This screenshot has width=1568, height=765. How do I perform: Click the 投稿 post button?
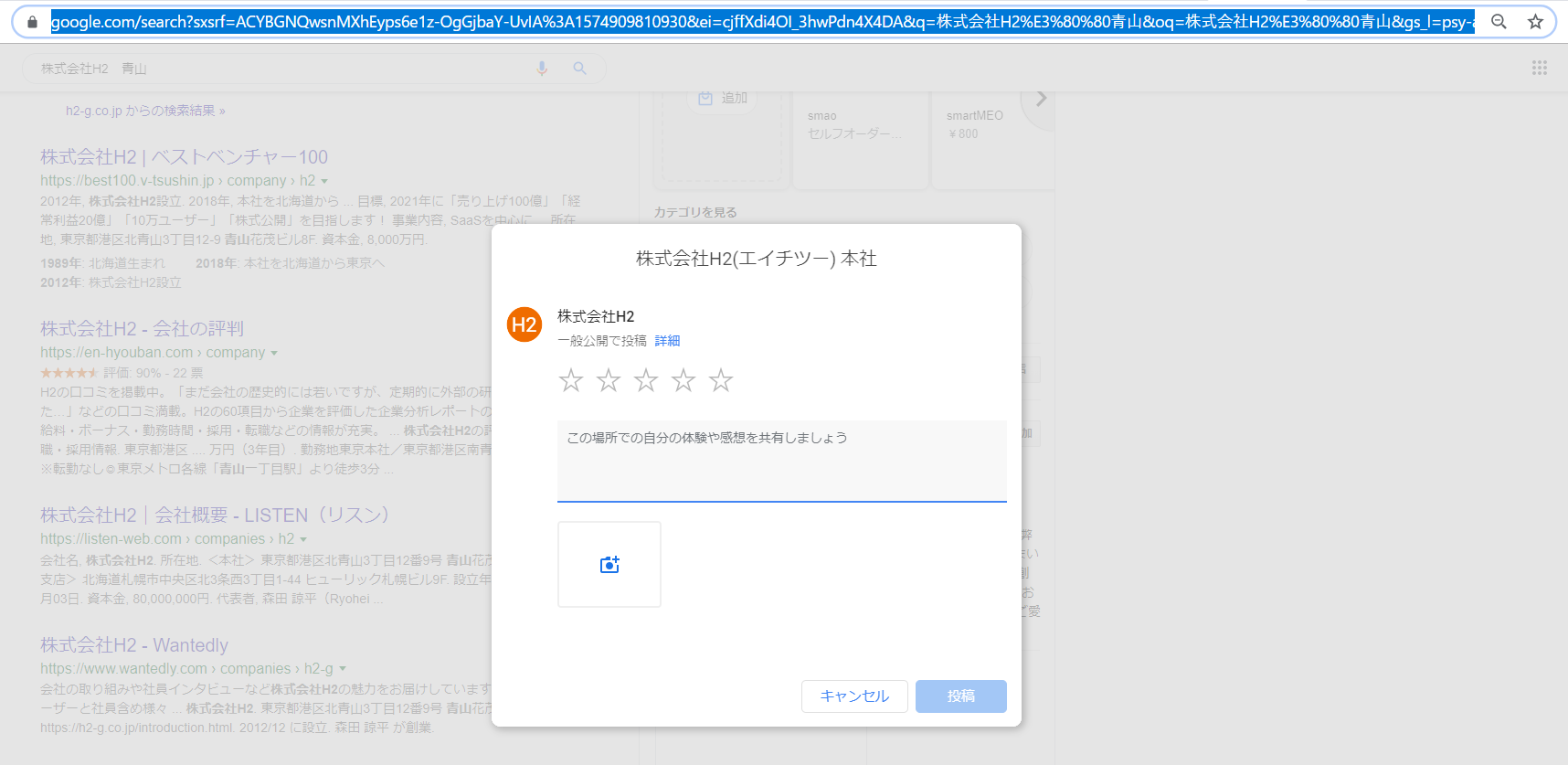[x=961, y=696]
